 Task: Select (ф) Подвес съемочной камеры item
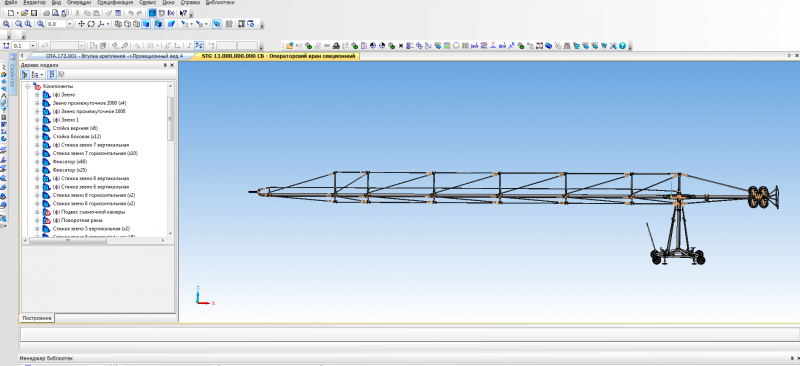pos(89,212)
